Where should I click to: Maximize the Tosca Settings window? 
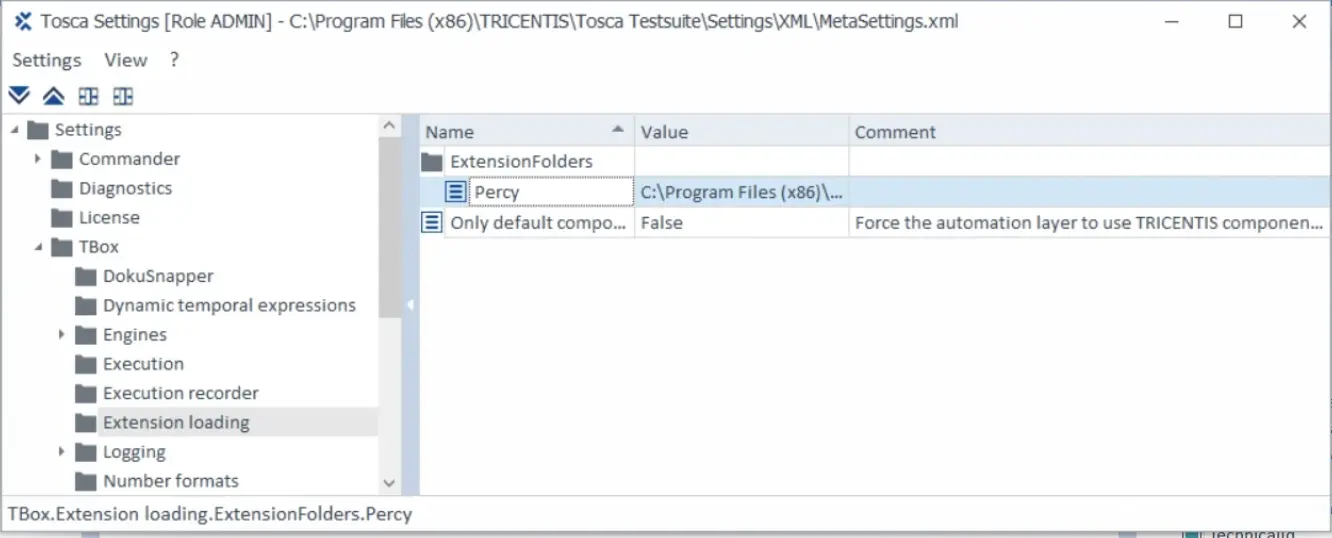tap(1236, 21)
